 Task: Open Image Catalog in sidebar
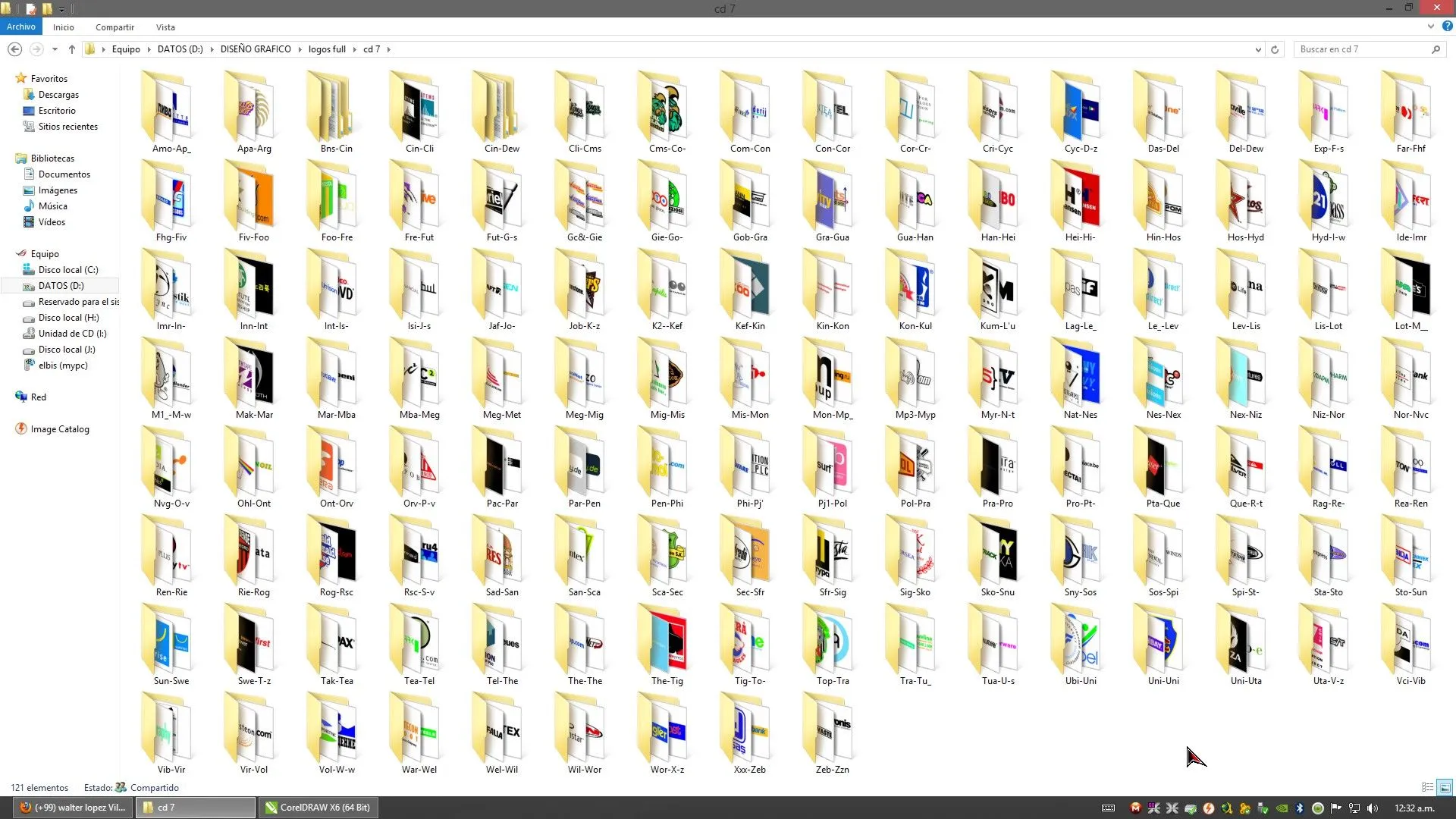point(60,429)
